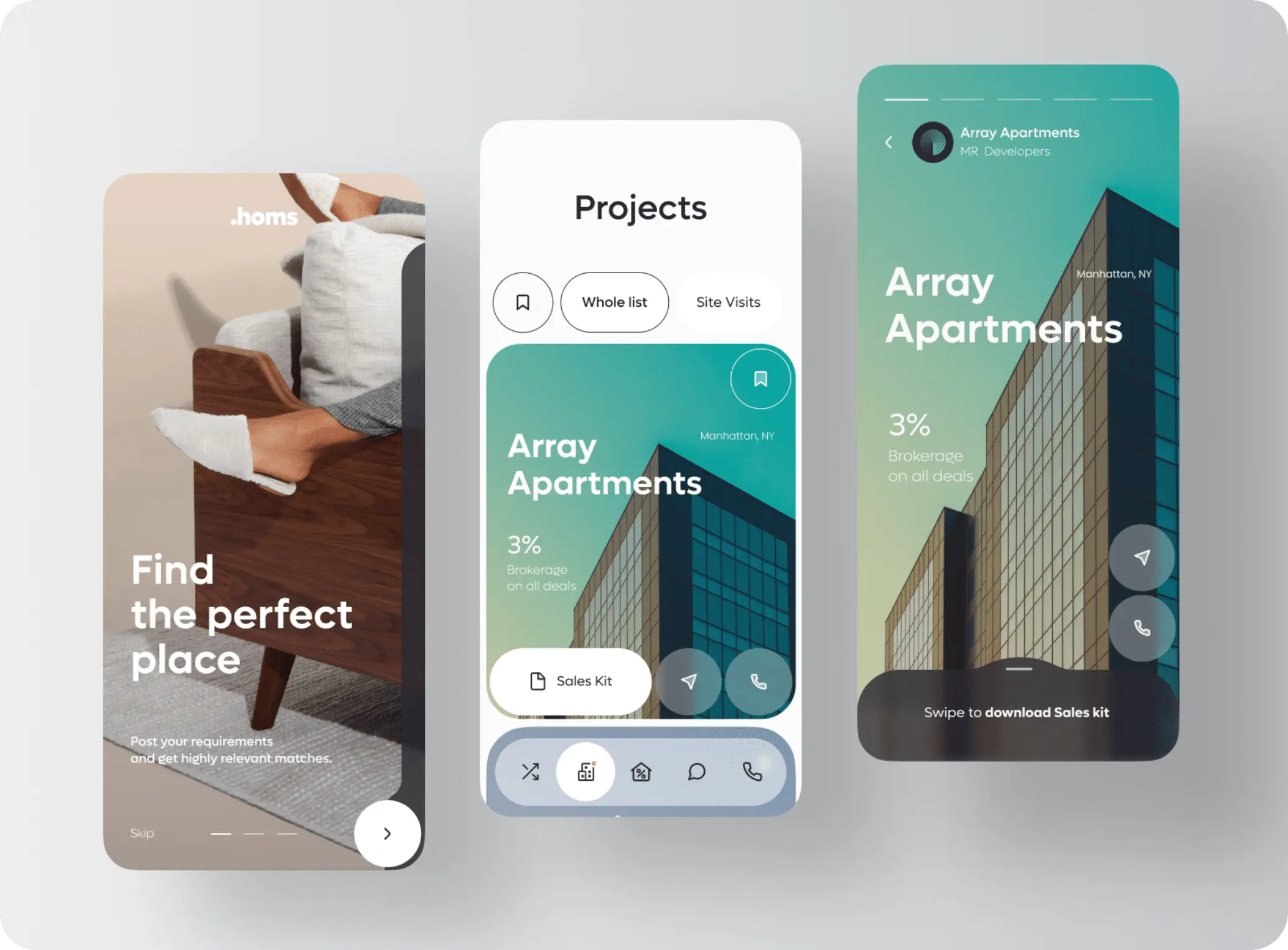Select the Whole list tab in Projects
The height and width of the screenshot is (950, 1288).
pos(613,302)
